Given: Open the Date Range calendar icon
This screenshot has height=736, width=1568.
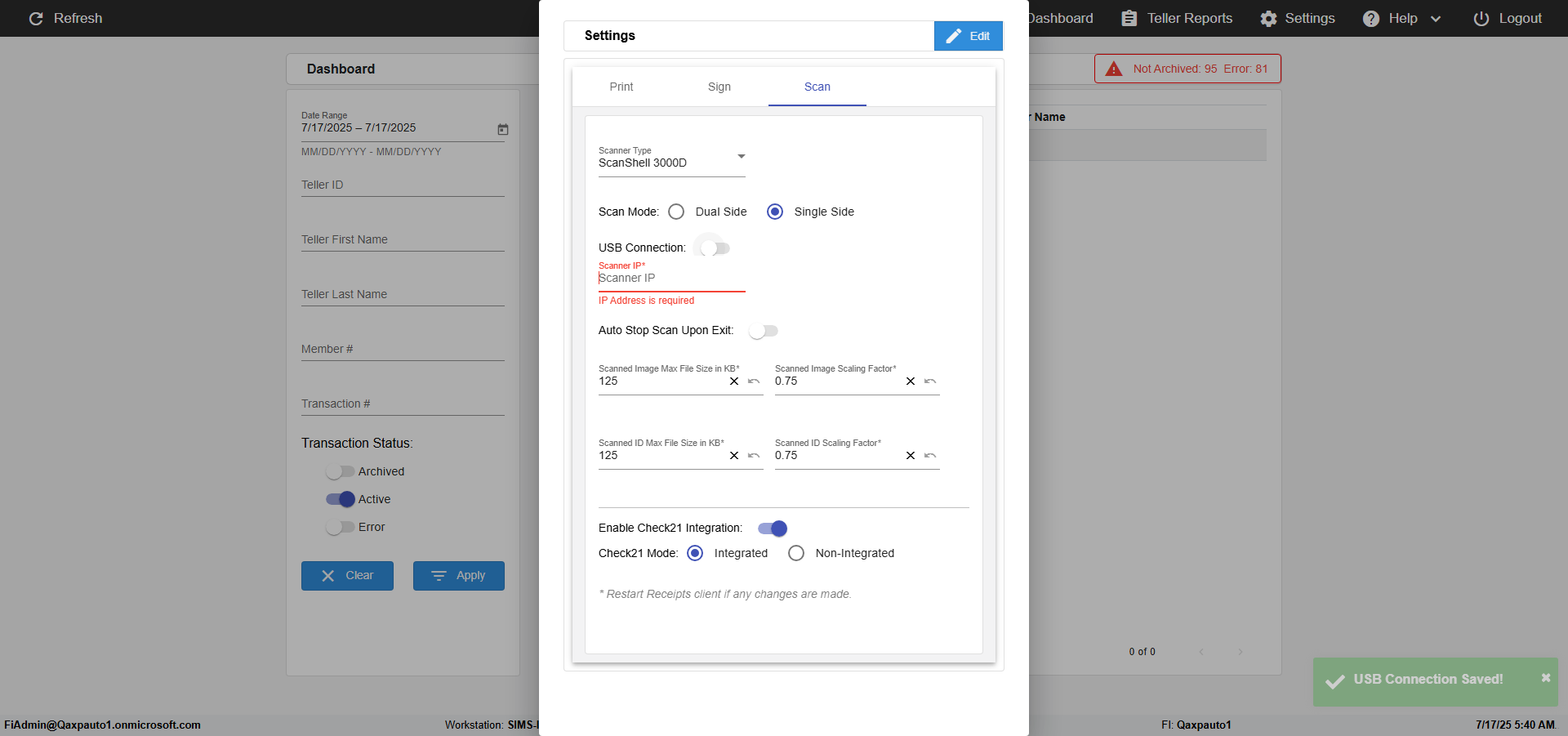Looking at the screenshot, I should (x=503, y=129).
